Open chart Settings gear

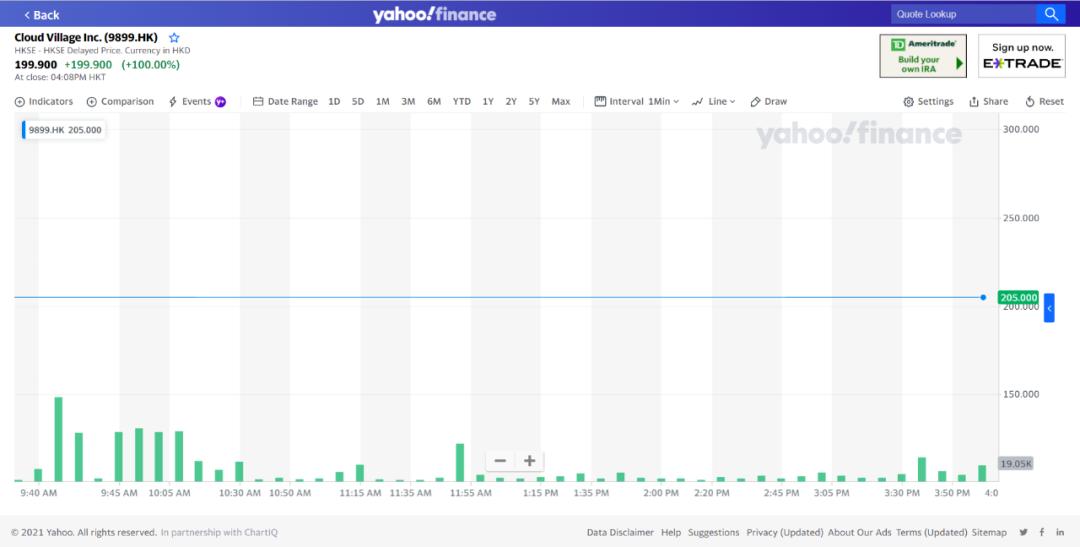928,102
